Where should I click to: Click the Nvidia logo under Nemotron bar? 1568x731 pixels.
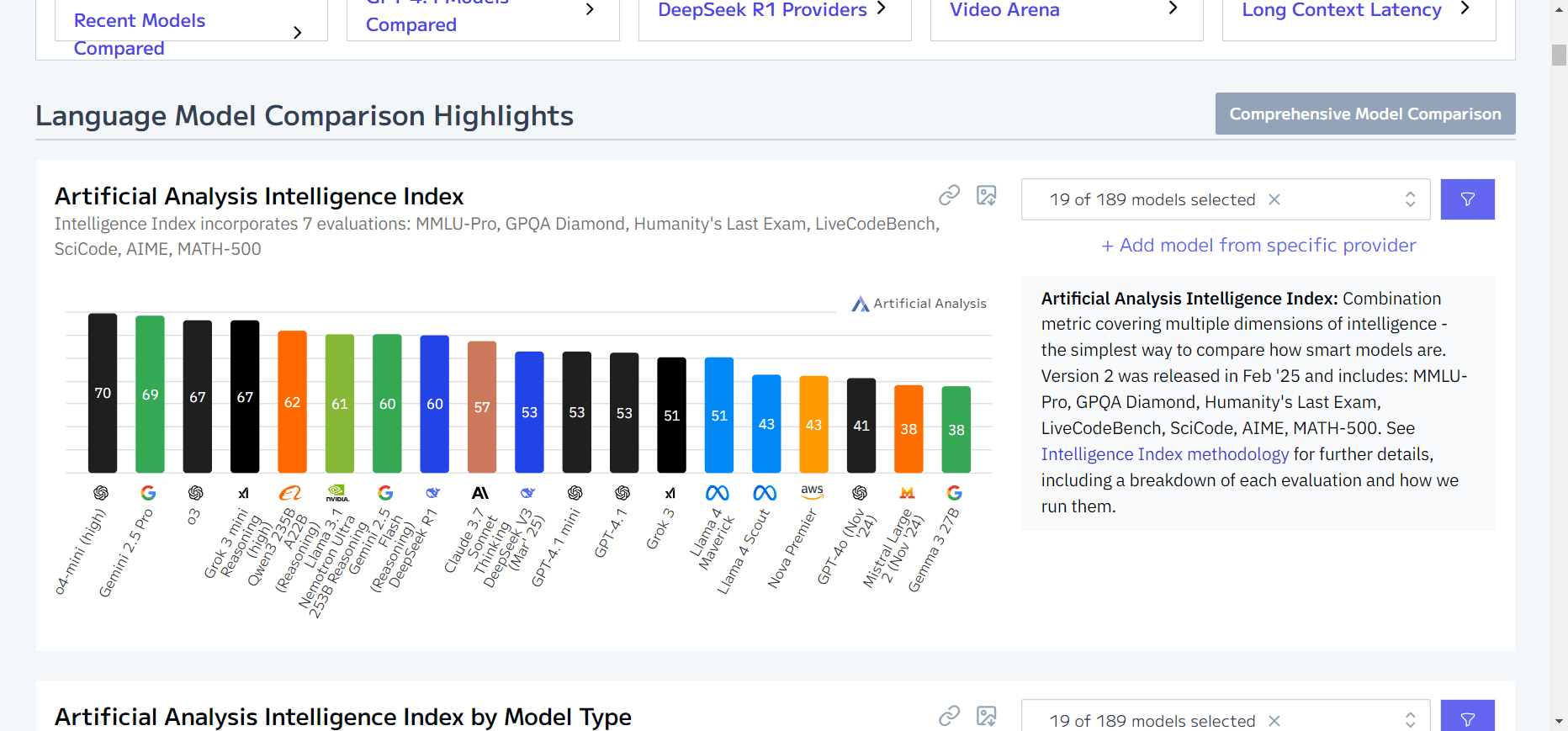[338, 493]
